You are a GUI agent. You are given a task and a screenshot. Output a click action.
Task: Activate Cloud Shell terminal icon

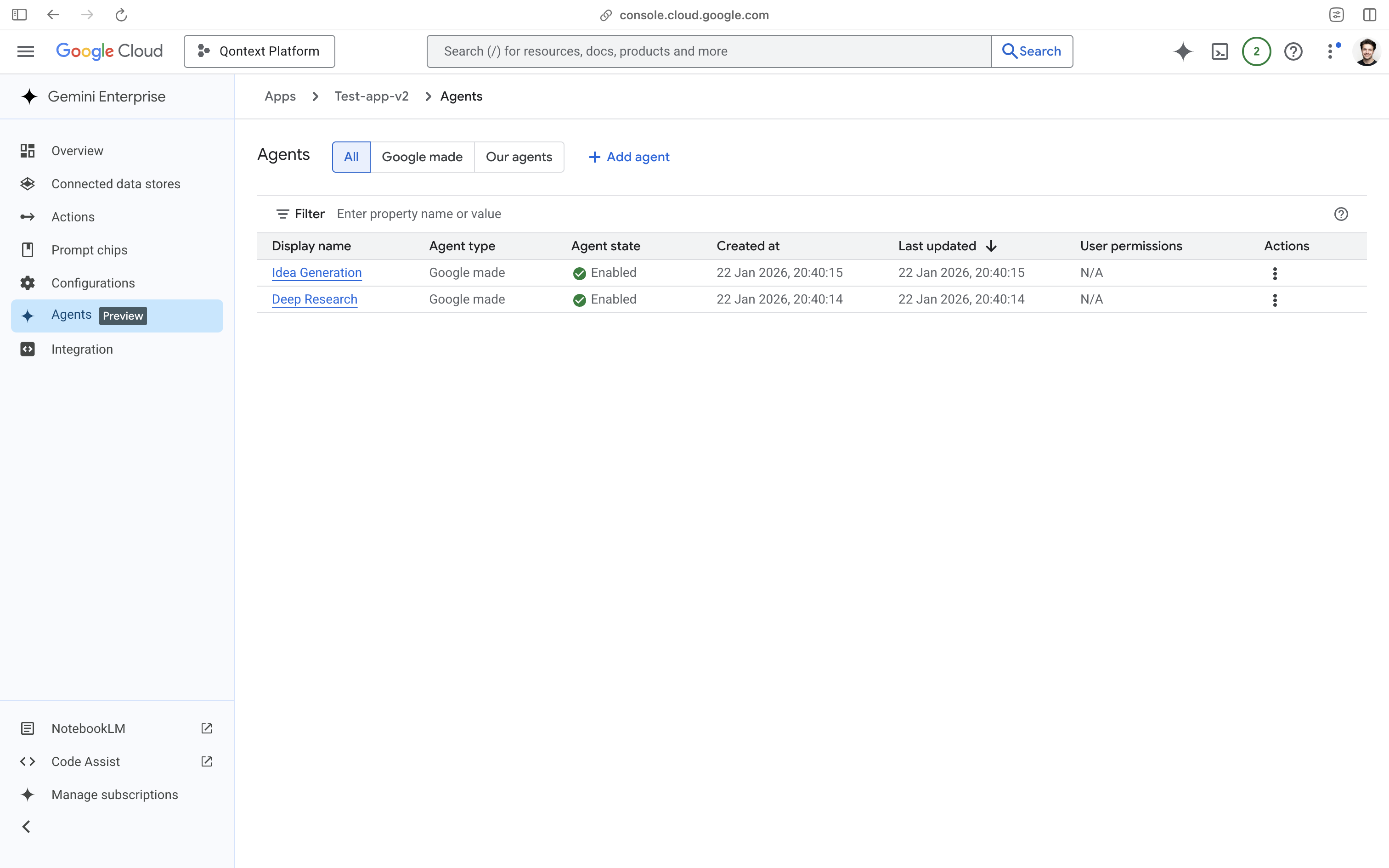tap(1220, 51)
